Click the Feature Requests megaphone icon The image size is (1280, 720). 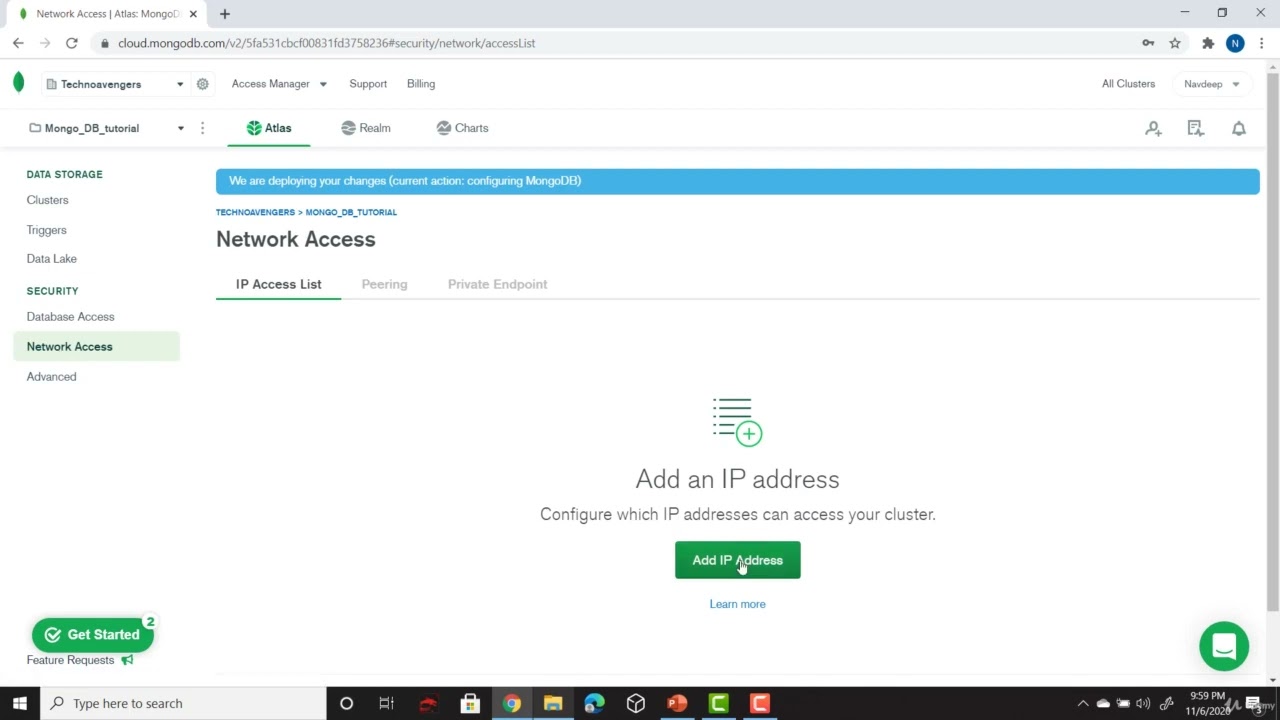pos(127,660)
